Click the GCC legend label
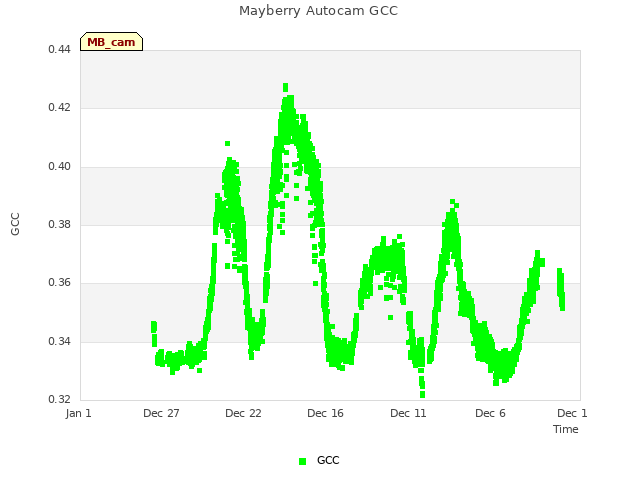This screenshot has height=480, width=640. pyautogui.click(x=328, y=460)
